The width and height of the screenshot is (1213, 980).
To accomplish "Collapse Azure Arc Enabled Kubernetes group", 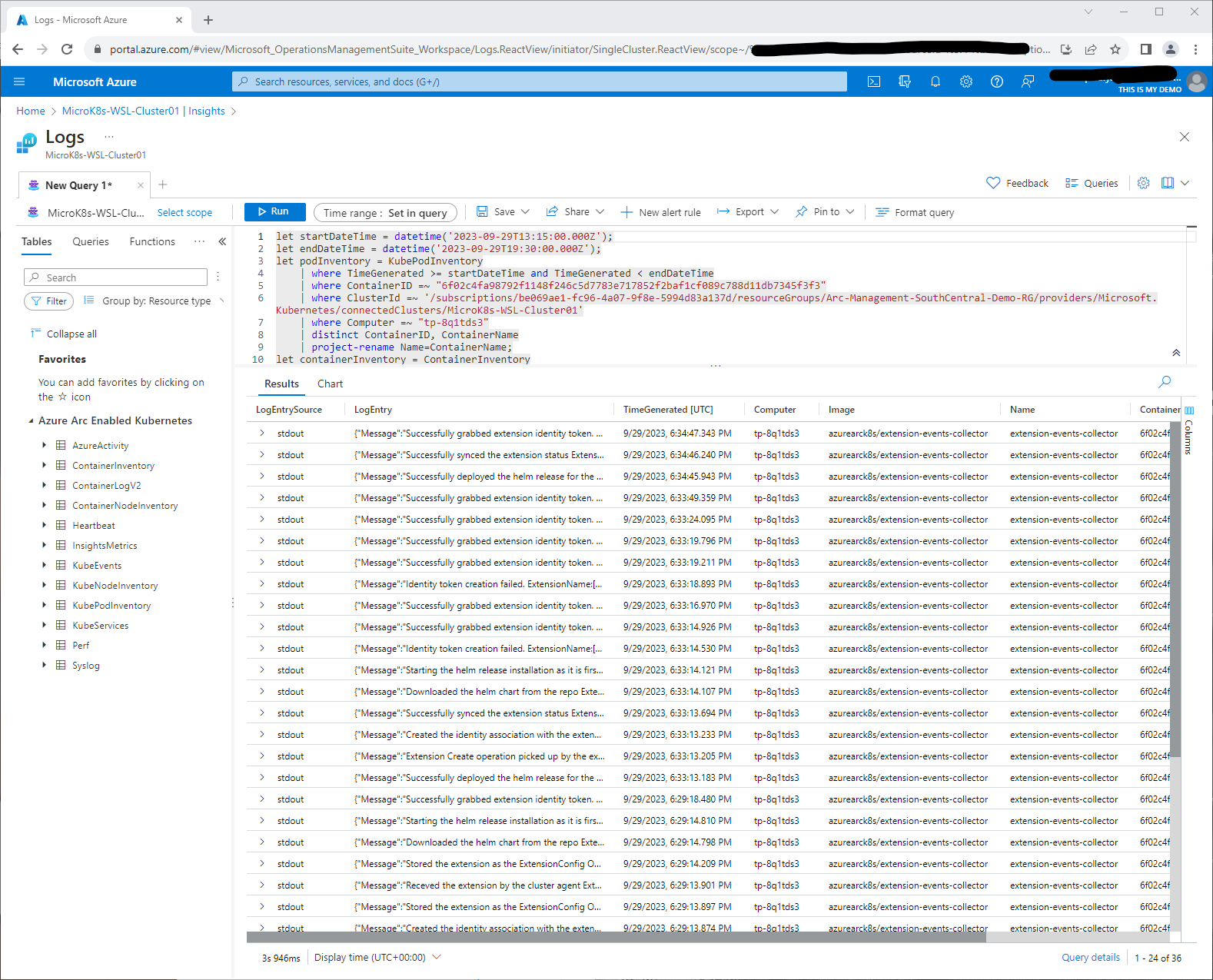I will point(31,421).
